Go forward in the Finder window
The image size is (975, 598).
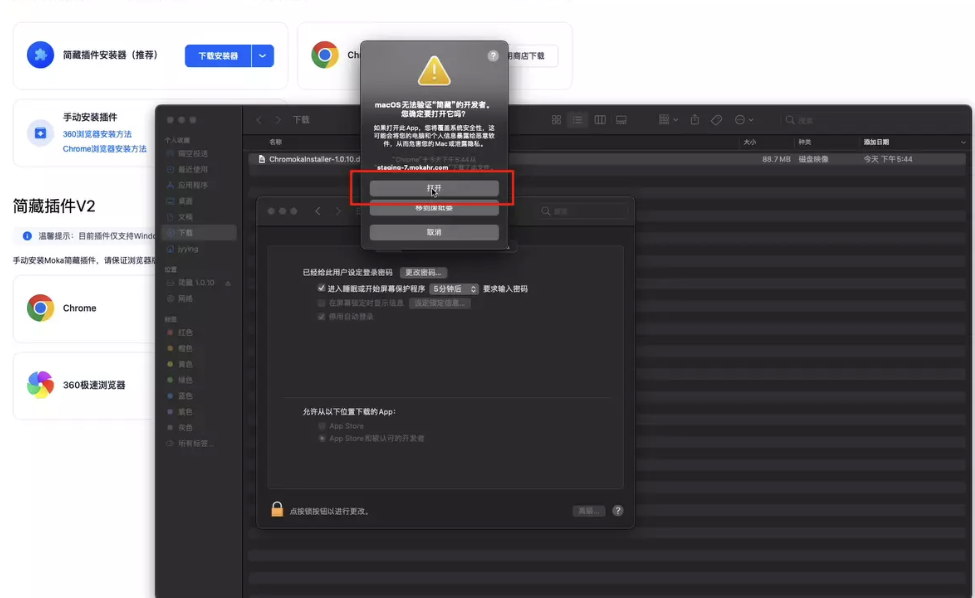coord(278,120)
